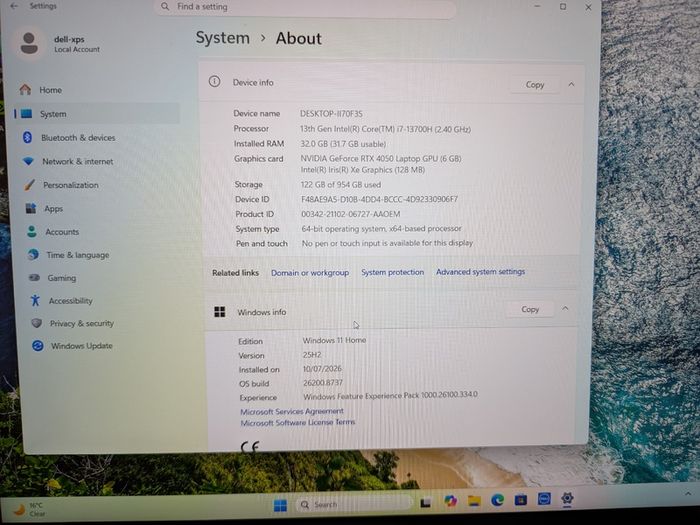Click the Installed on date value
The image size is (700, 525).
[322, 369]
